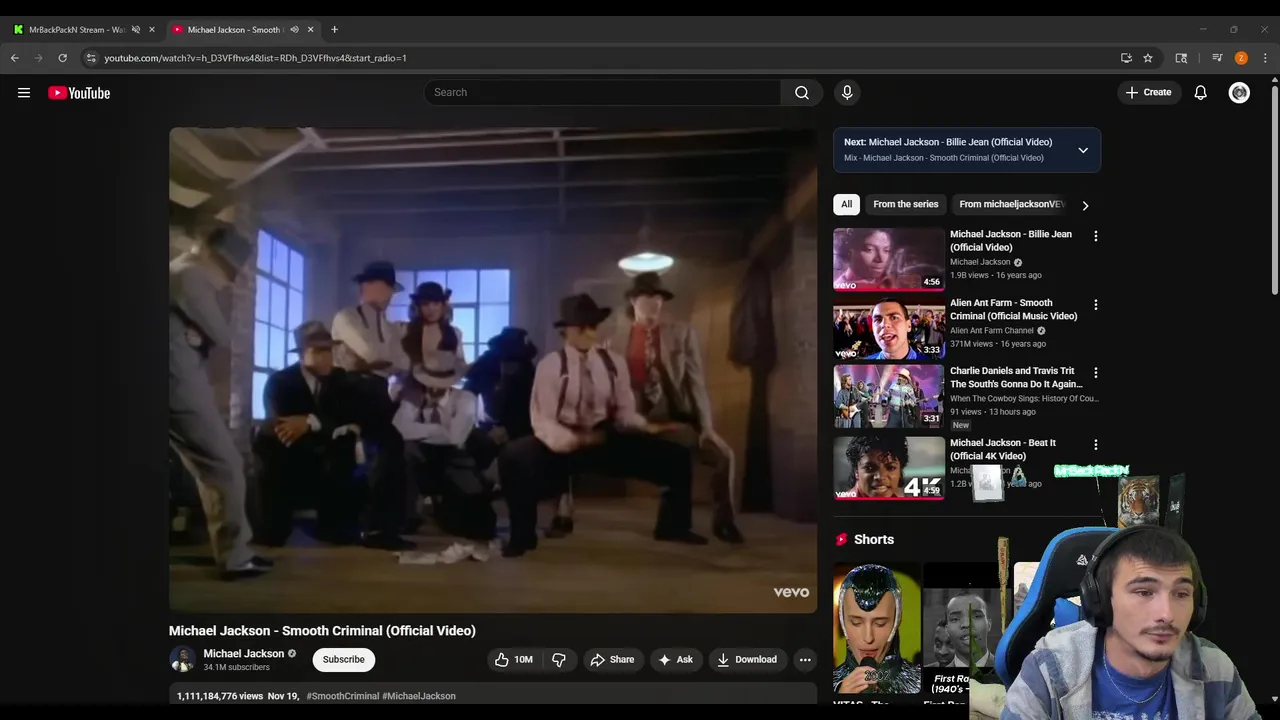This screenshot has width=1280, height=720.
Task: Switch to MrBackPackN Stream tab
Action: (x=77, y=29)
